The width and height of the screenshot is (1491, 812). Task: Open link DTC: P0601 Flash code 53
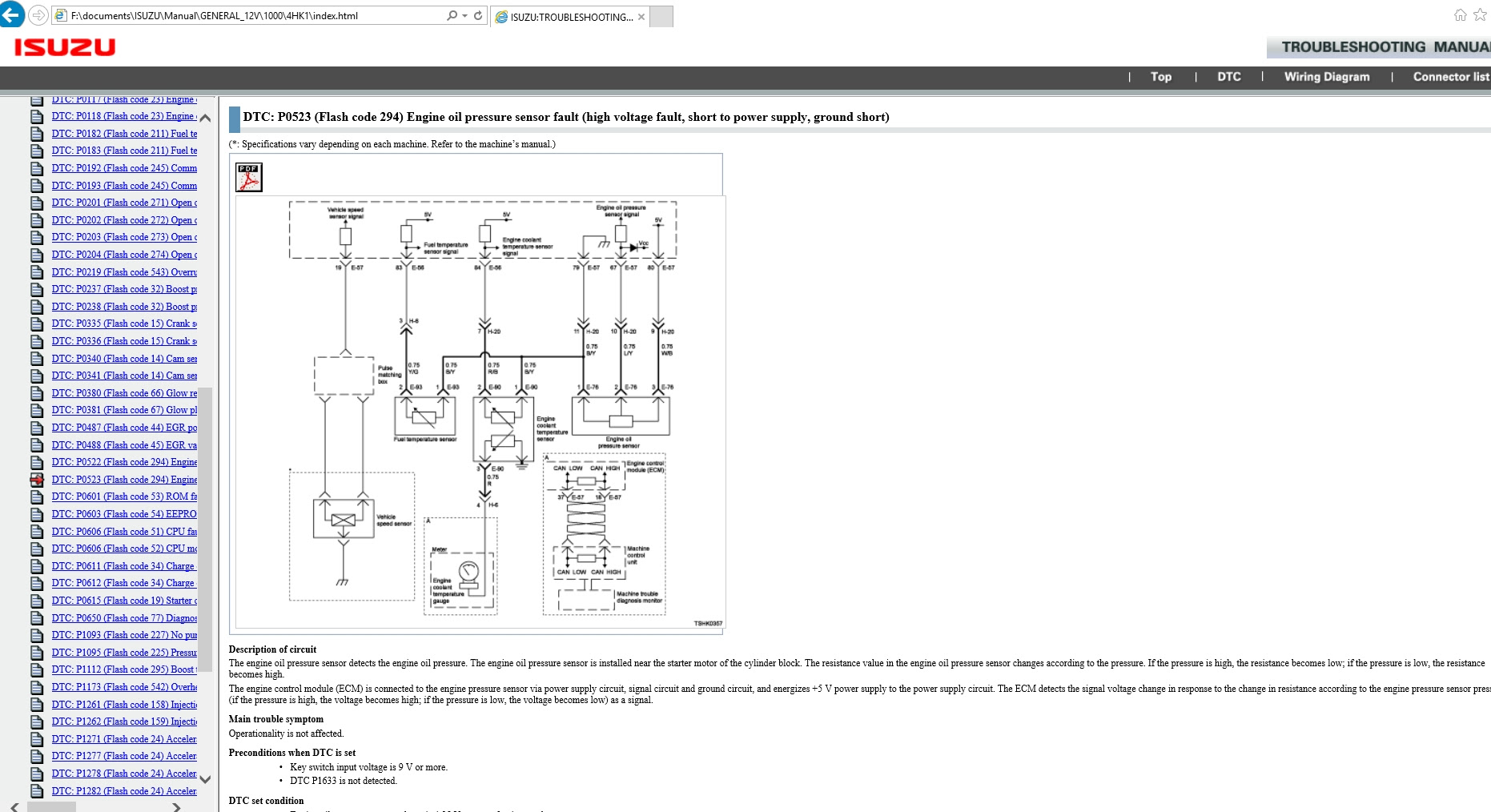tap(124, 496)
